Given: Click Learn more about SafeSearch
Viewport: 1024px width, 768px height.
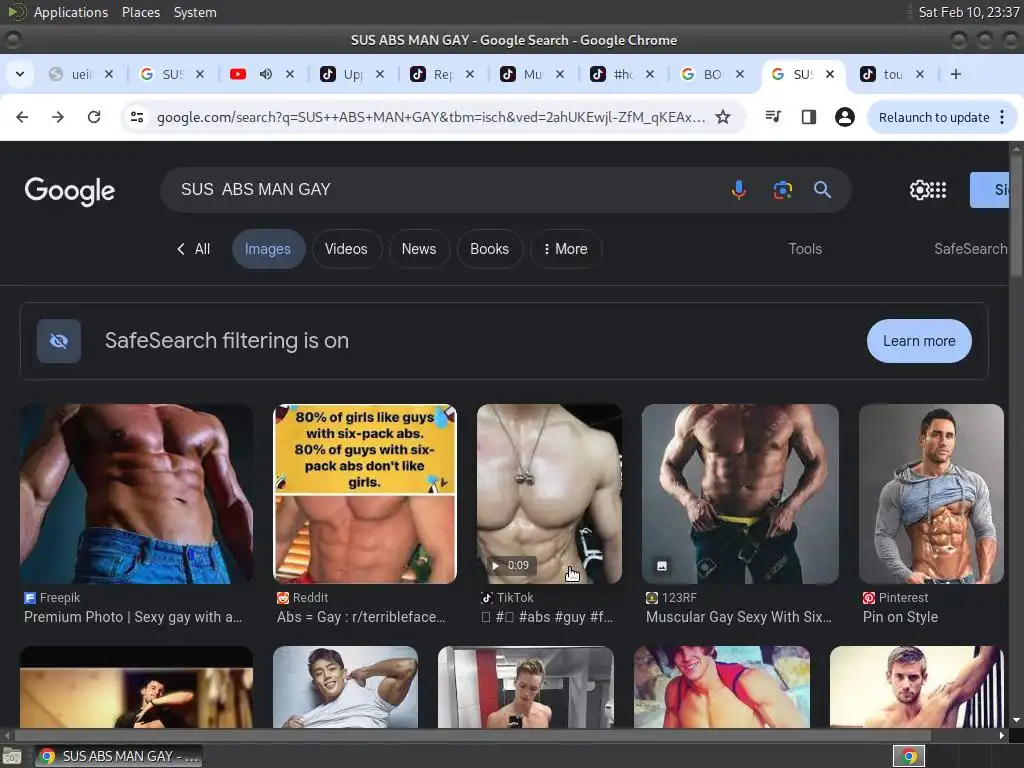Looking at the screenshot, I should [x=919, y=341].
